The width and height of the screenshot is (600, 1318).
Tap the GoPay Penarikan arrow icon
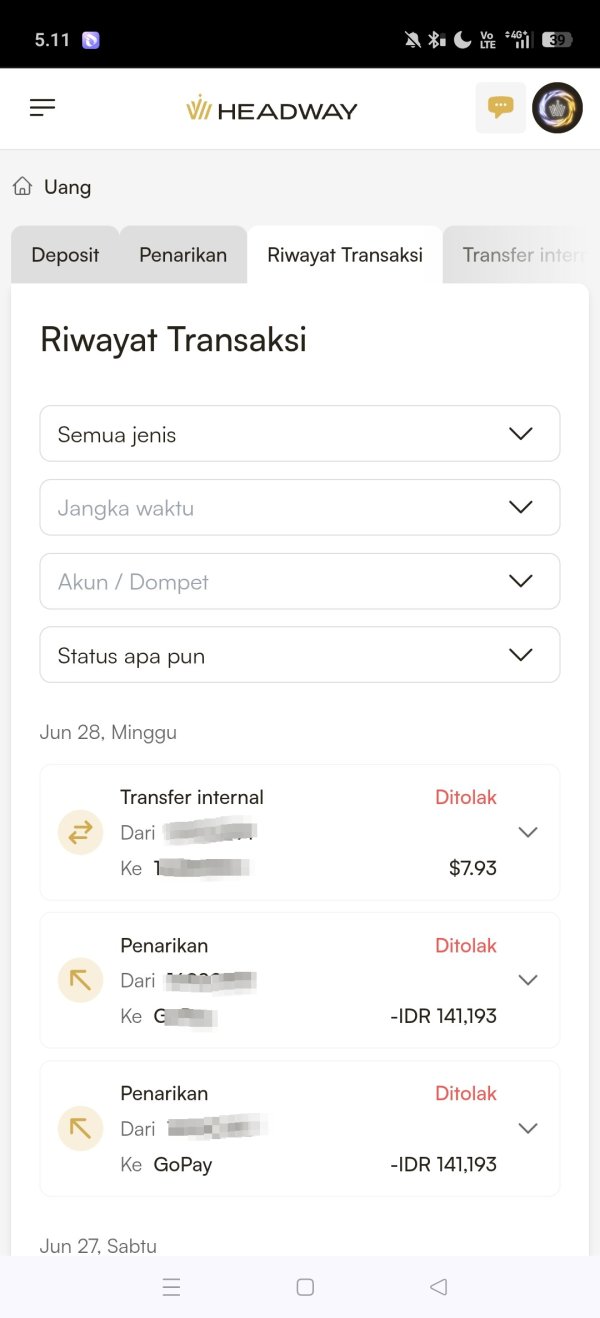[80, 1128]
